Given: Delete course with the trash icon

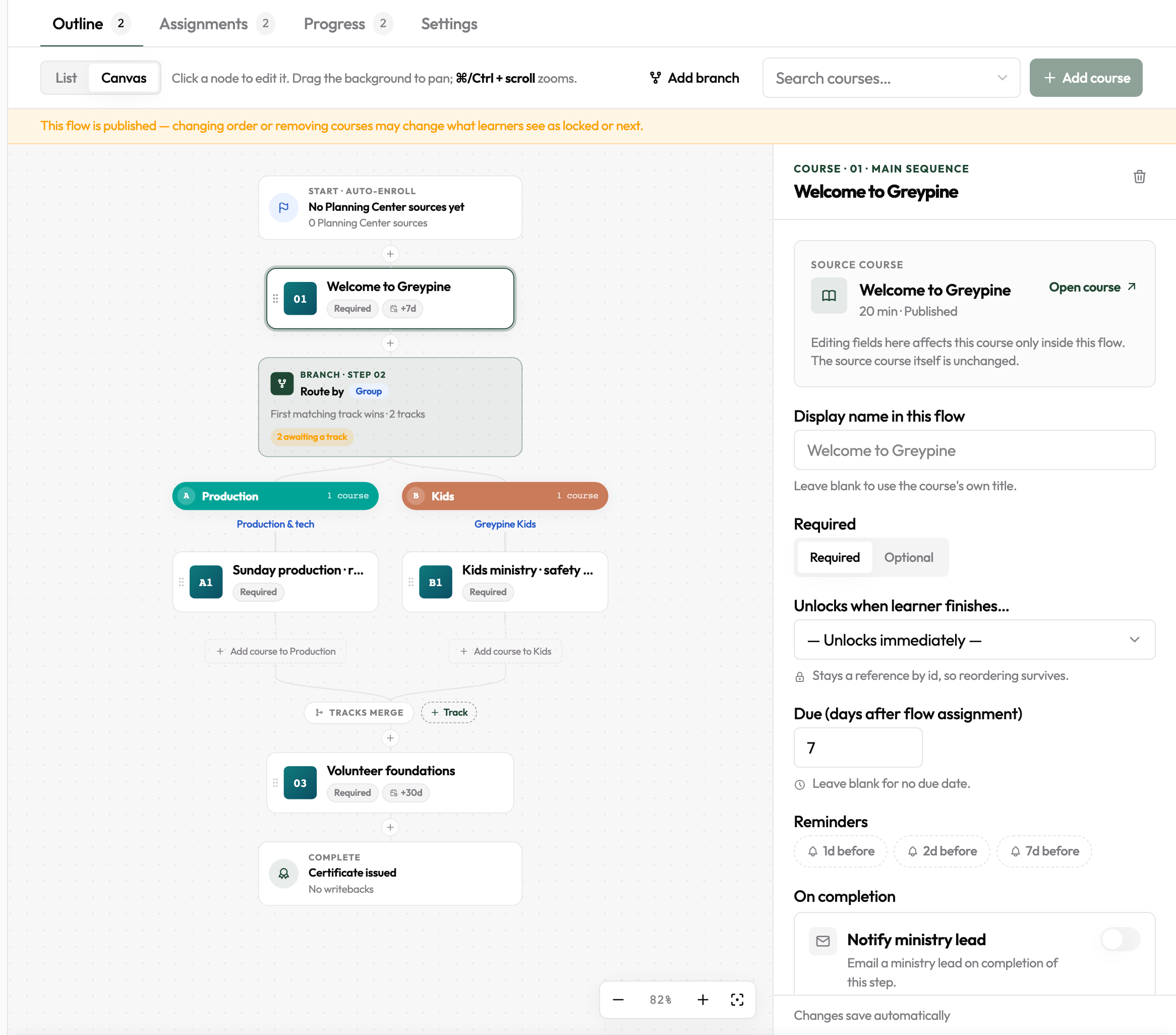Looking at the screenshot, I should (x=1139, y=177).
